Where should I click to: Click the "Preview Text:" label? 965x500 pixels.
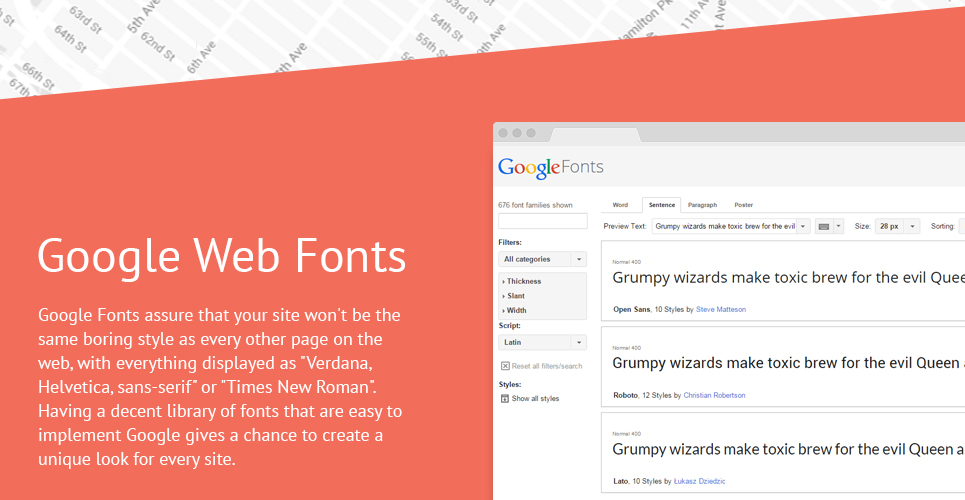[625, 227]
